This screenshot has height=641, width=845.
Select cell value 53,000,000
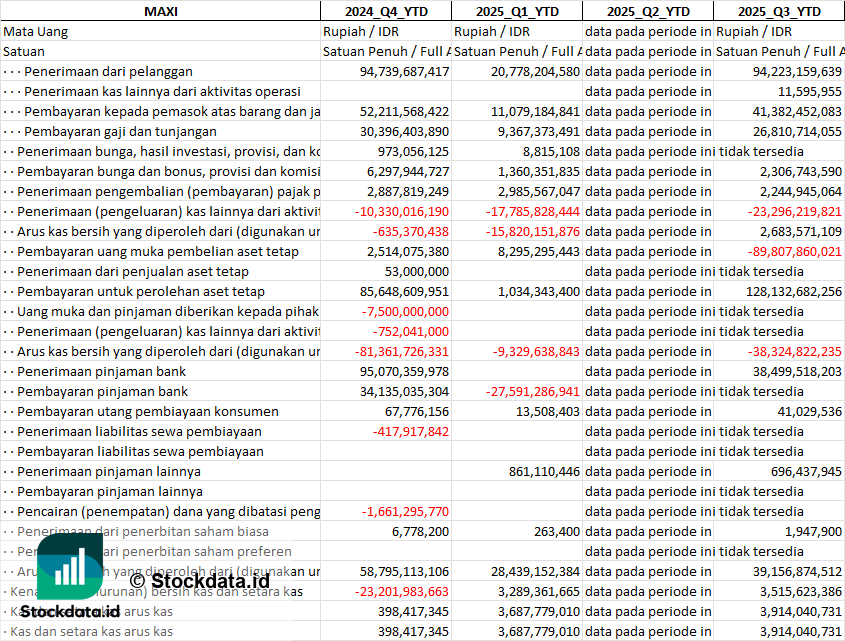[417, 271]
